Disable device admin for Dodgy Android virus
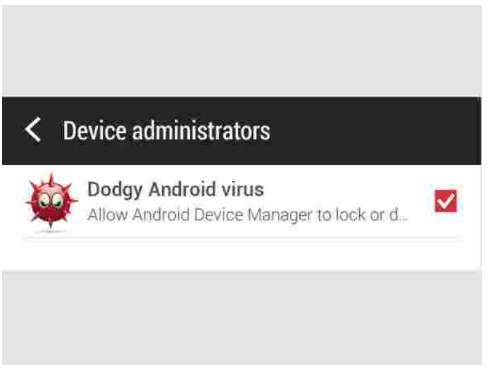The height and width of the screenshot is (368, 491). pos(445,201)
